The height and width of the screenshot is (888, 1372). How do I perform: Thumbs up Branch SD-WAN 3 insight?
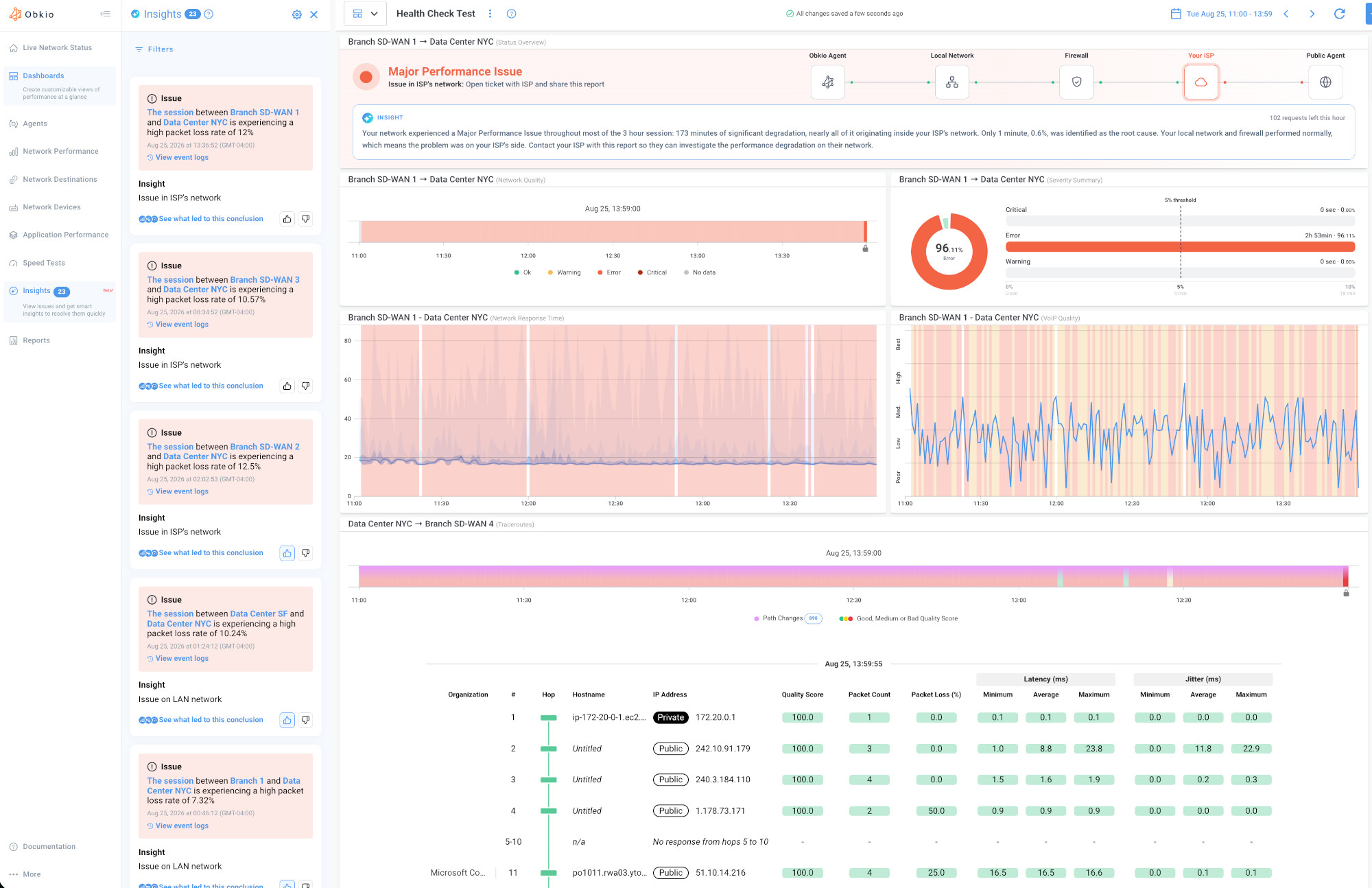287,386
